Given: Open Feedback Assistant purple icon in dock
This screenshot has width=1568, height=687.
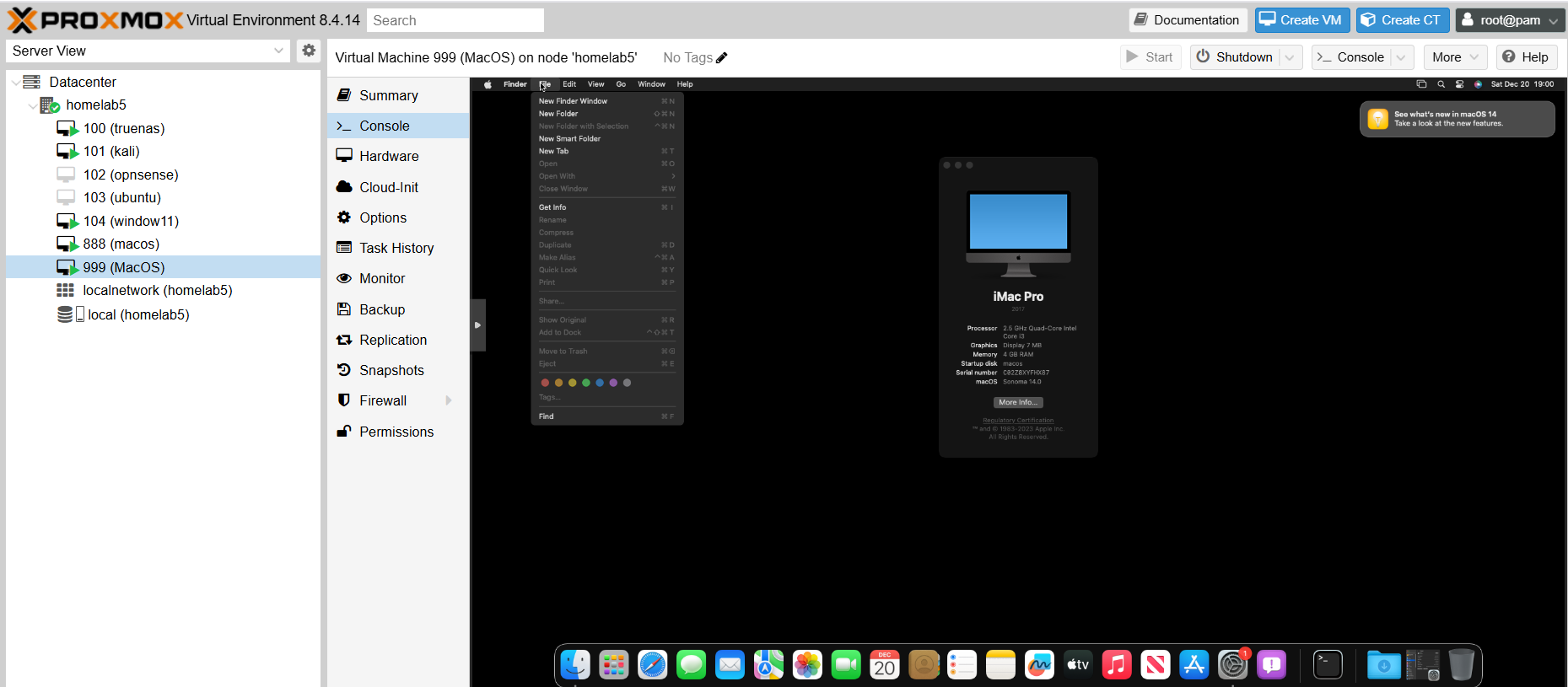Looking at the screenshot, I should click(x=1271, y=665).
